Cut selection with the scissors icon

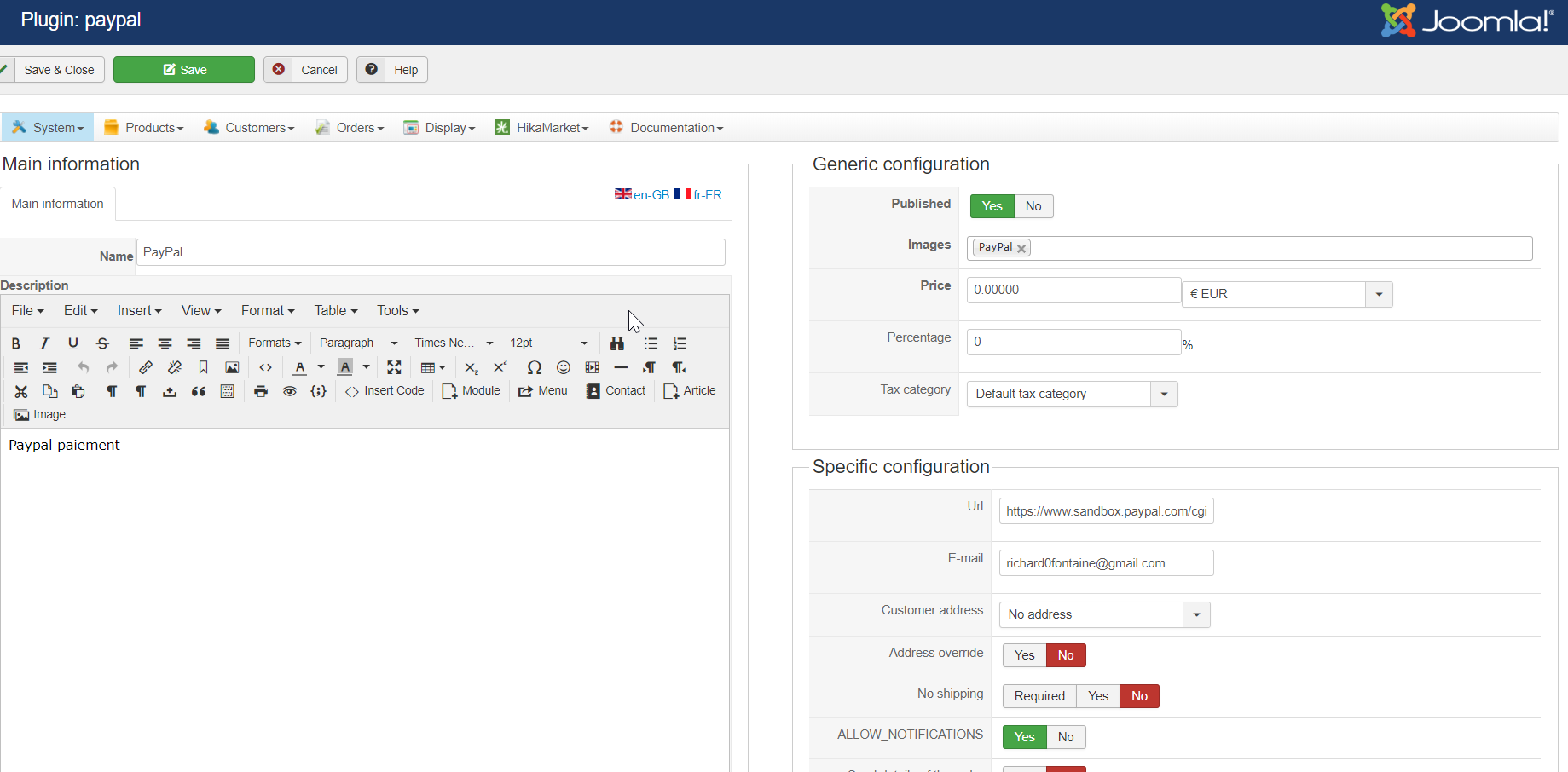coord(21,391)
